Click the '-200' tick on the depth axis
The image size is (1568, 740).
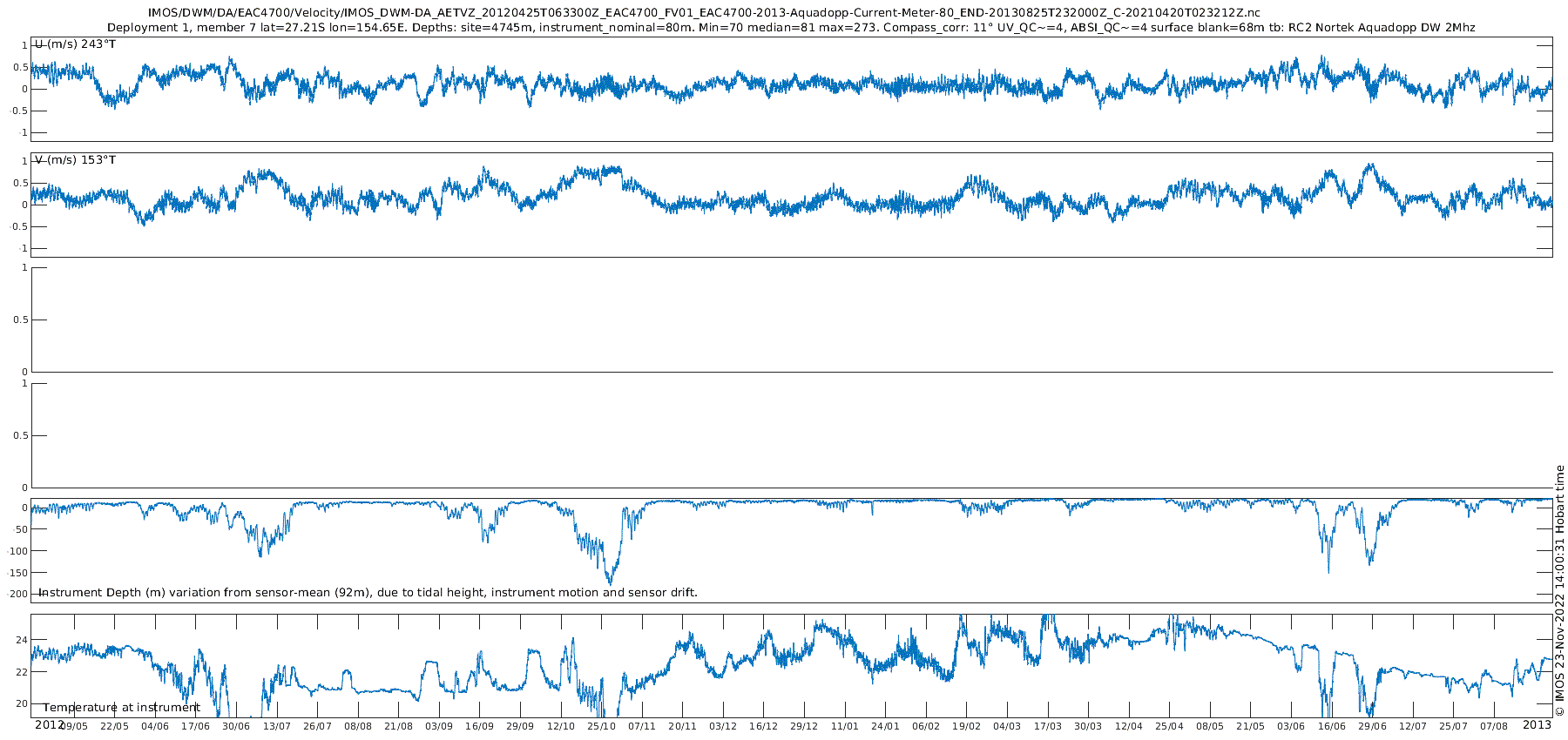pos(18,595)
